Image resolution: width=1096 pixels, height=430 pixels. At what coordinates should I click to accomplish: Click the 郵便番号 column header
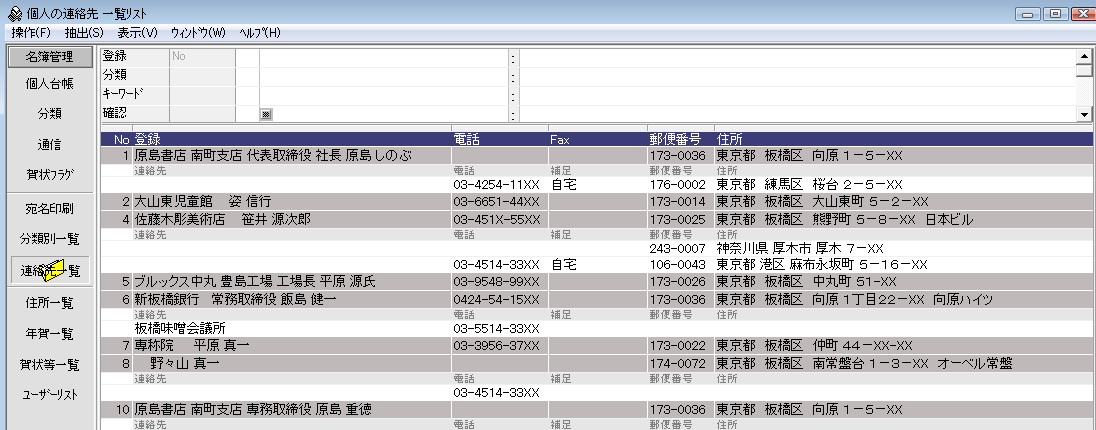point(675,139)
